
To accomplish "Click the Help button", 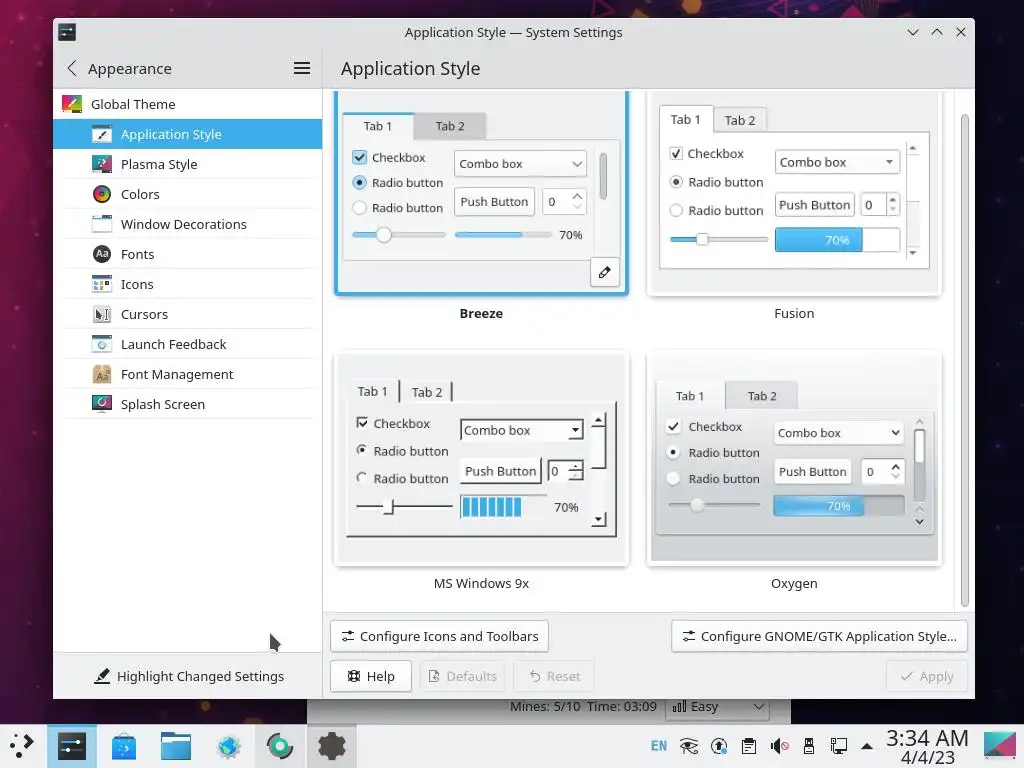I will coord(371,677).
